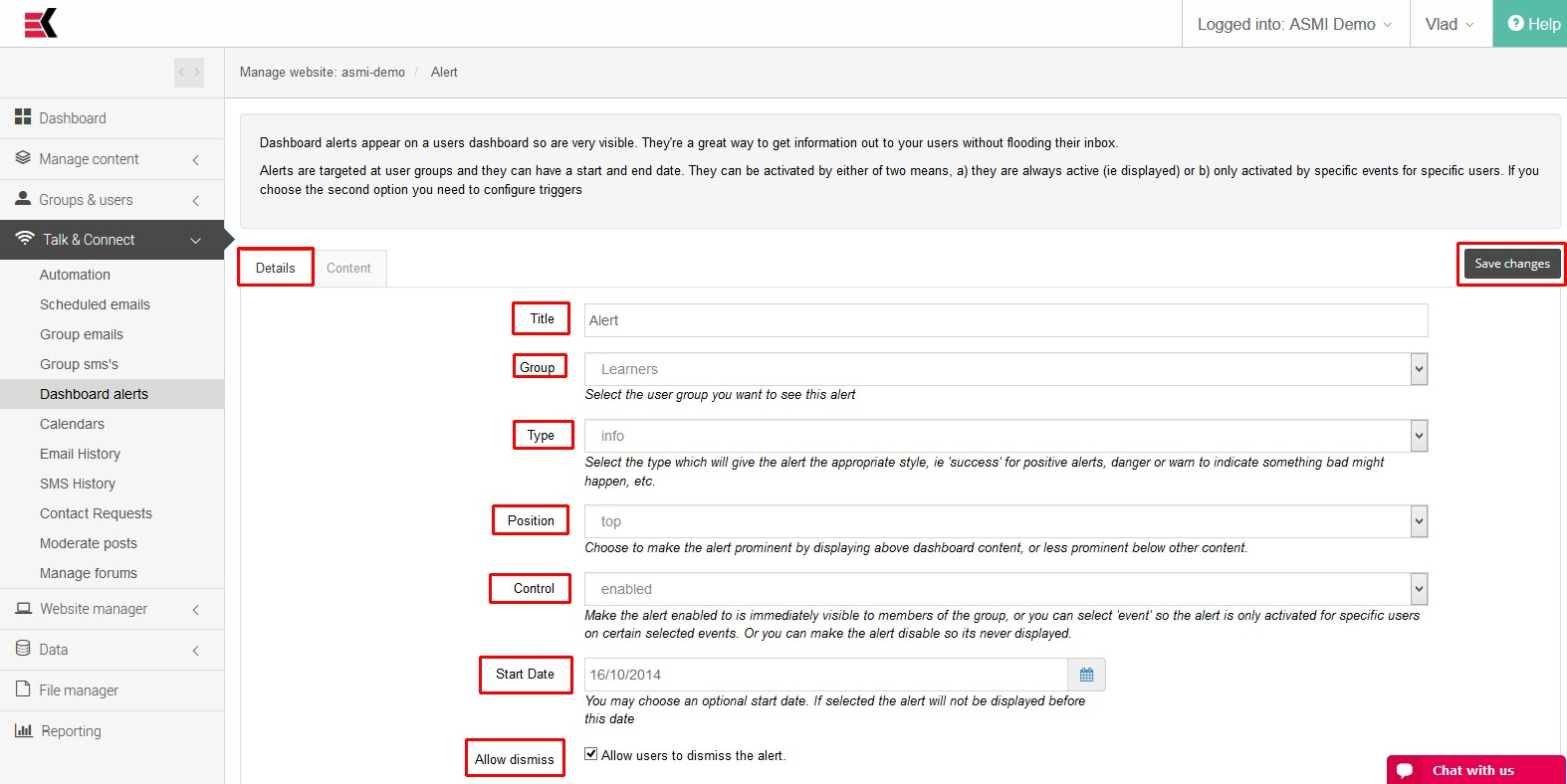The width and height of the screenshot is (1567, 784).
Task: Click the Manage content layers icon
Action: click(x=23, y=158)
